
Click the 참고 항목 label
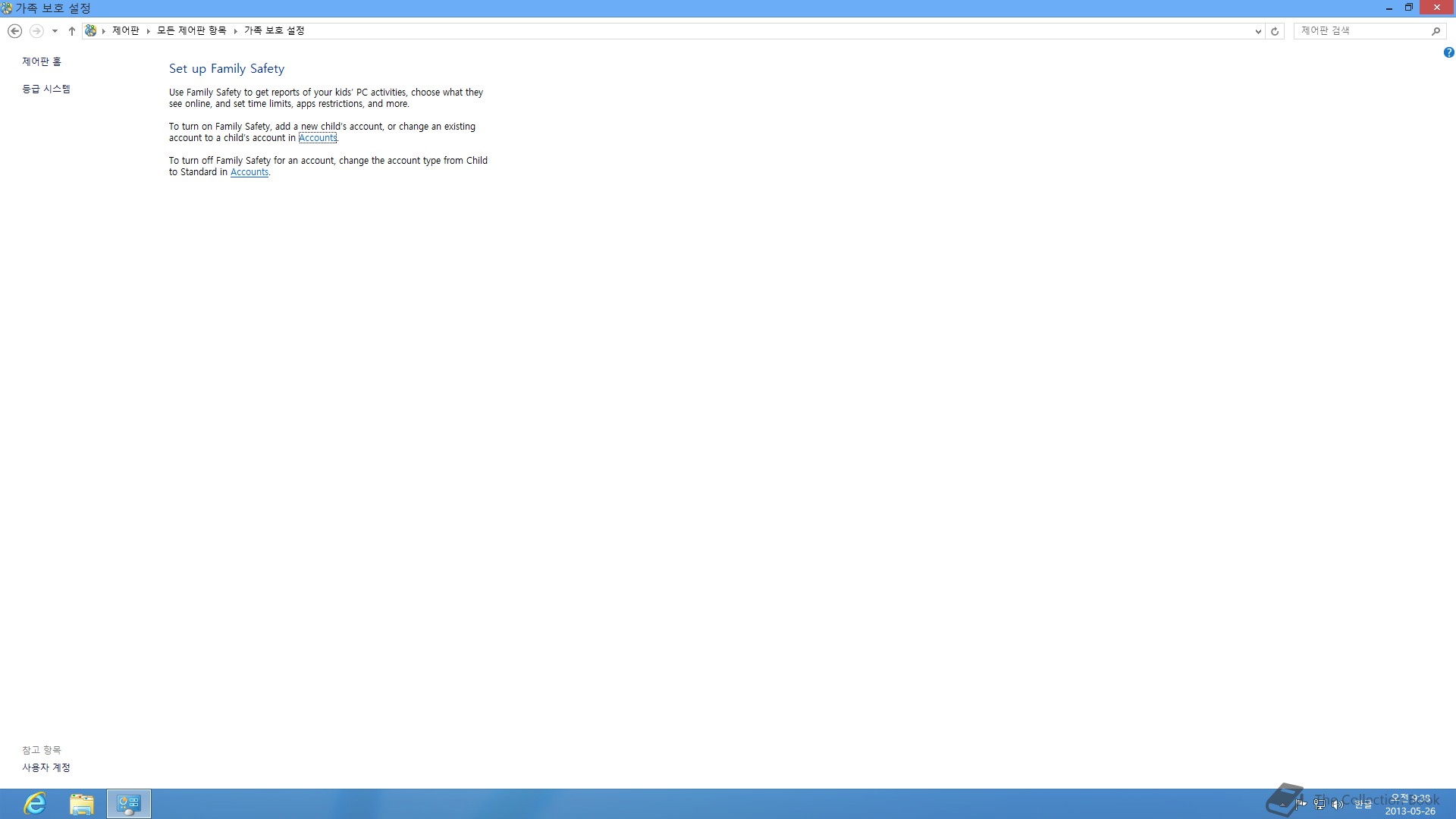42,750
